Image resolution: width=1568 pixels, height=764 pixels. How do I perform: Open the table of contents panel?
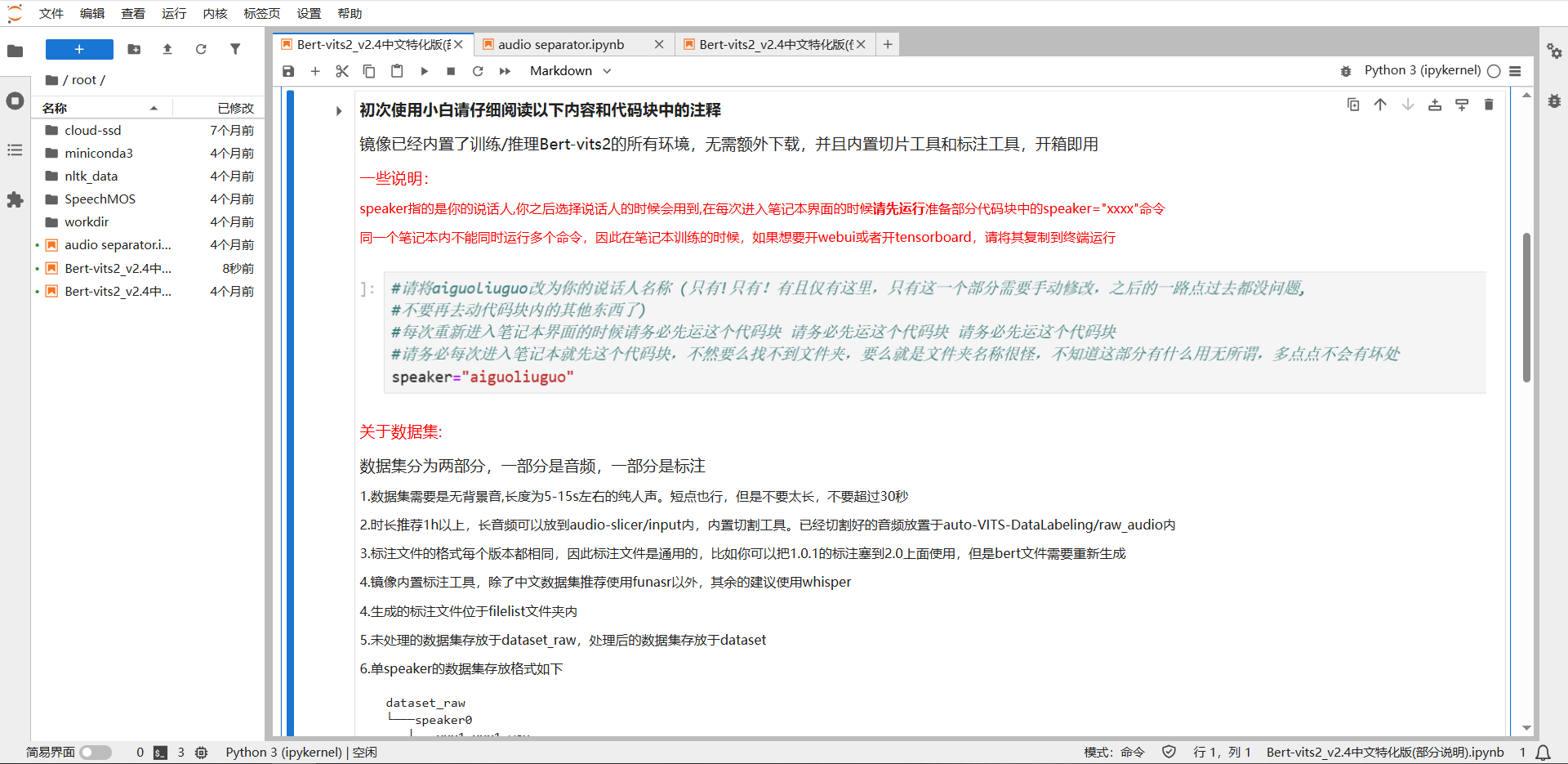click(15, 150)
